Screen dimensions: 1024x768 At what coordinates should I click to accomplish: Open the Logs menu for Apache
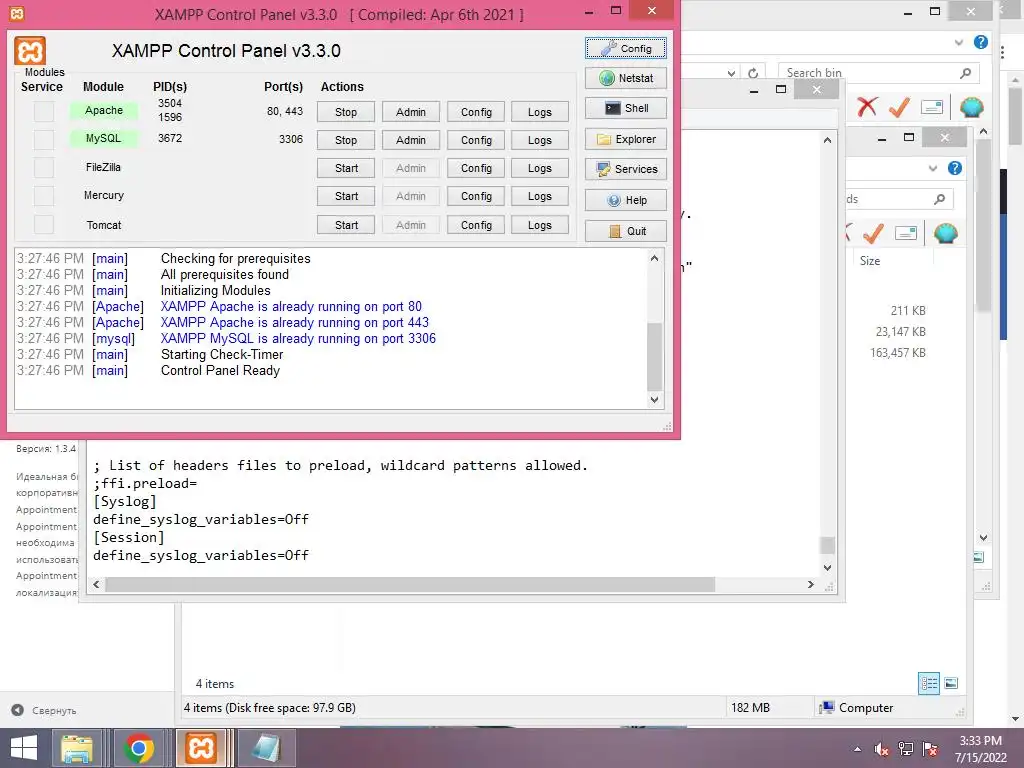(540, 112)
